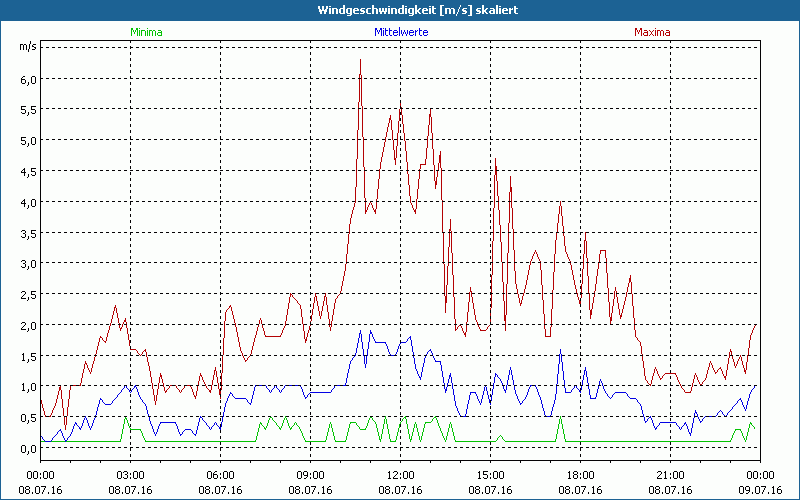Click the 2,0 y-axis tick label
The image size is (800, 500).
[28, 325]
